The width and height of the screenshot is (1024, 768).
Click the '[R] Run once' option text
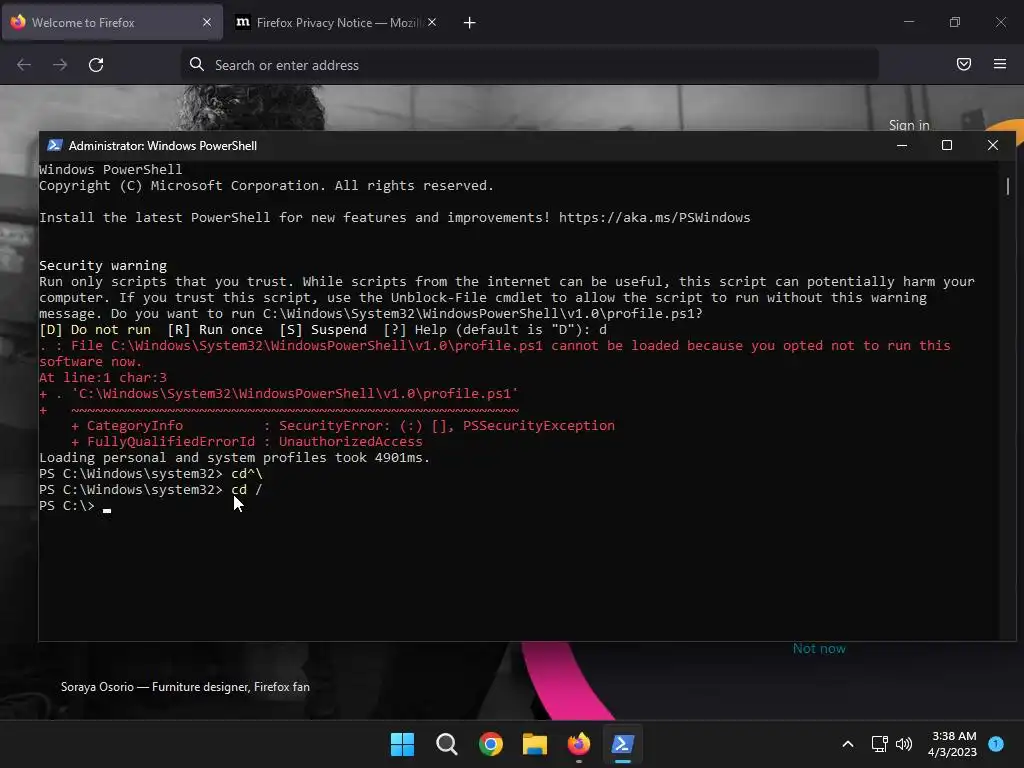(x=215, y=330)
